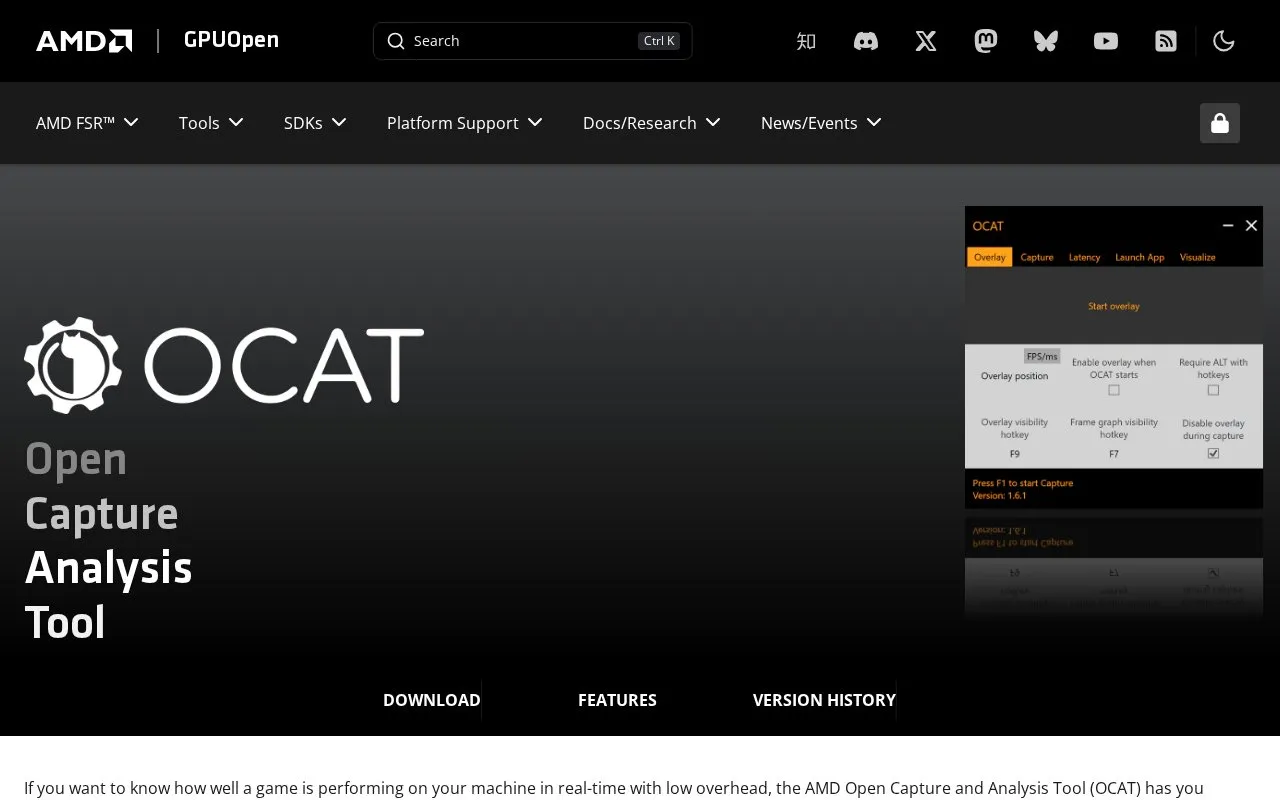Expand the Tools menu
This screenshot has height=800, width=1280.
coord(211,123)
